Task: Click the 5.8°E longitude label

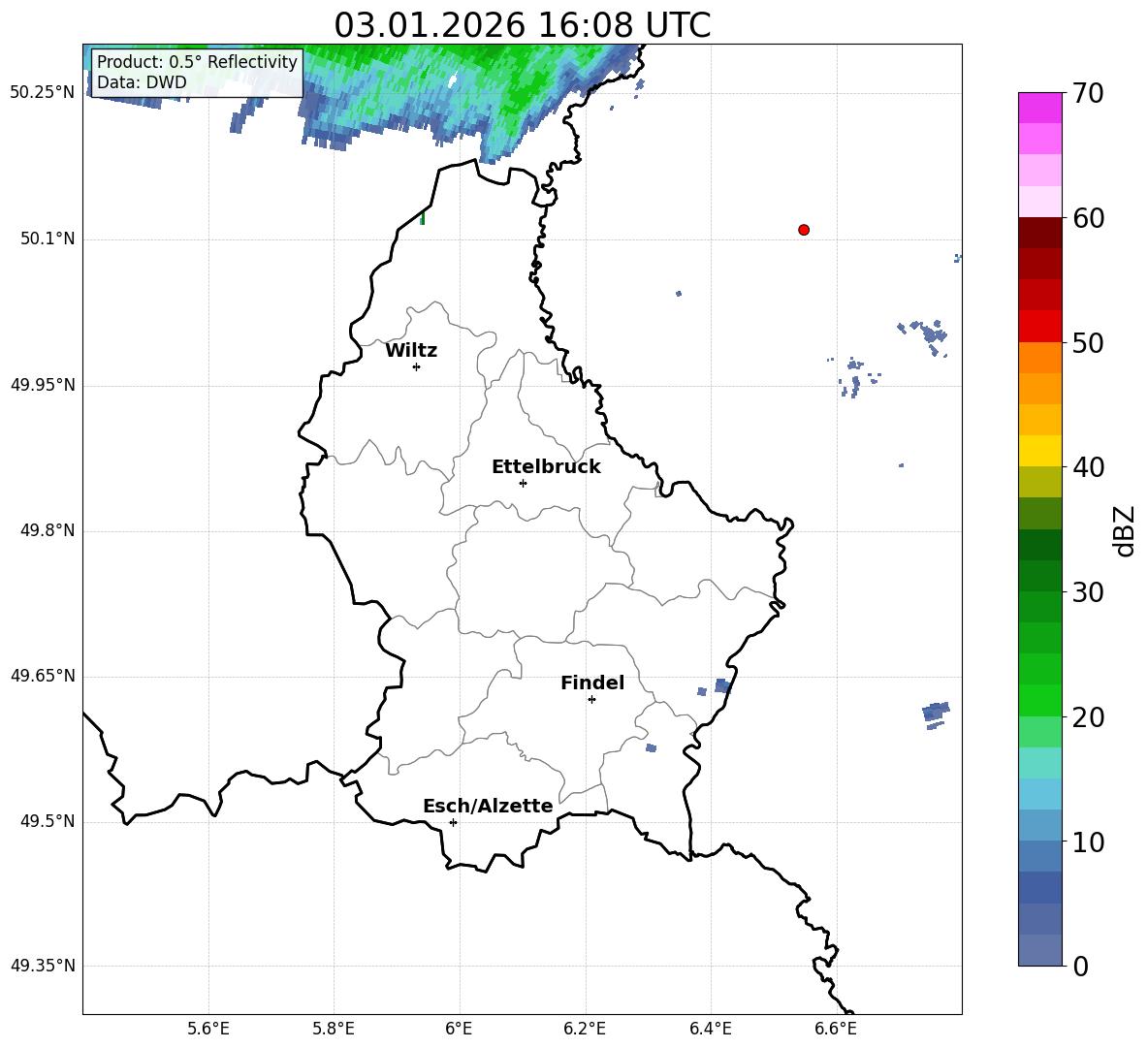Action: pos(334,1029)
